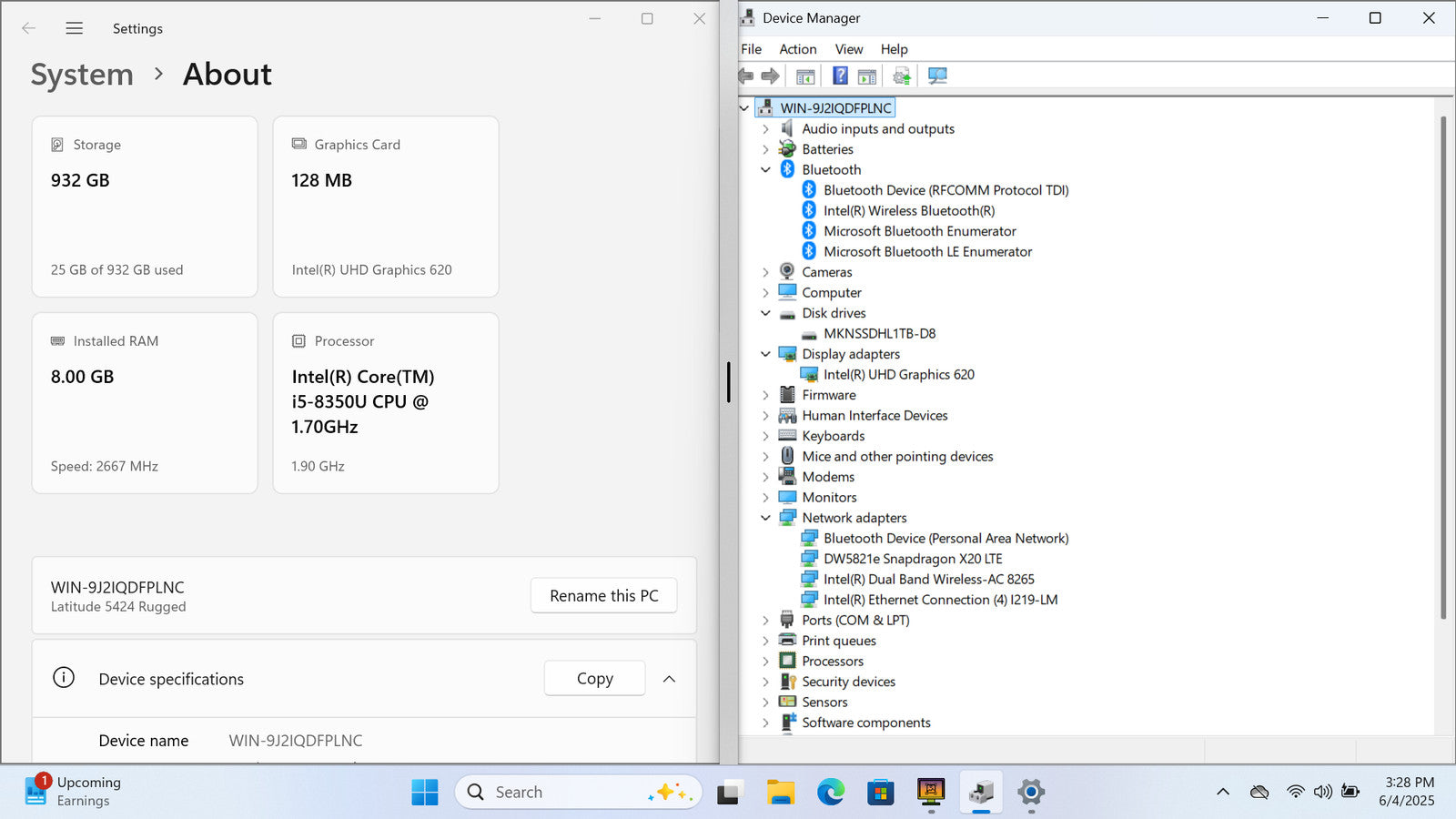Go to System breadcrumb link
The width and height of the screenshot is (1456, 819).
pyautogui.click(x=82, y=75)
